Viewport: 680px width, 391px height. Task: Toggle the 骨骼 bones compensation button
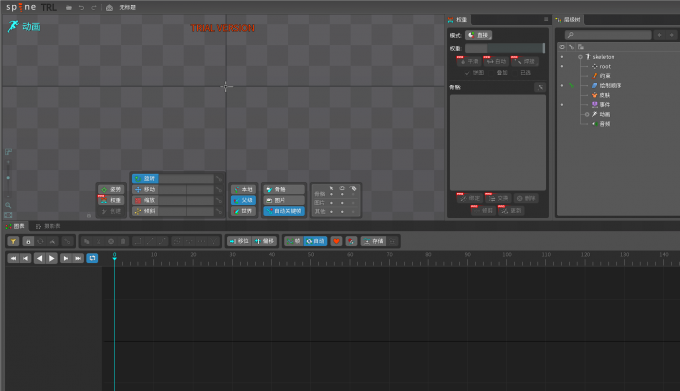(x=284, y=189)
